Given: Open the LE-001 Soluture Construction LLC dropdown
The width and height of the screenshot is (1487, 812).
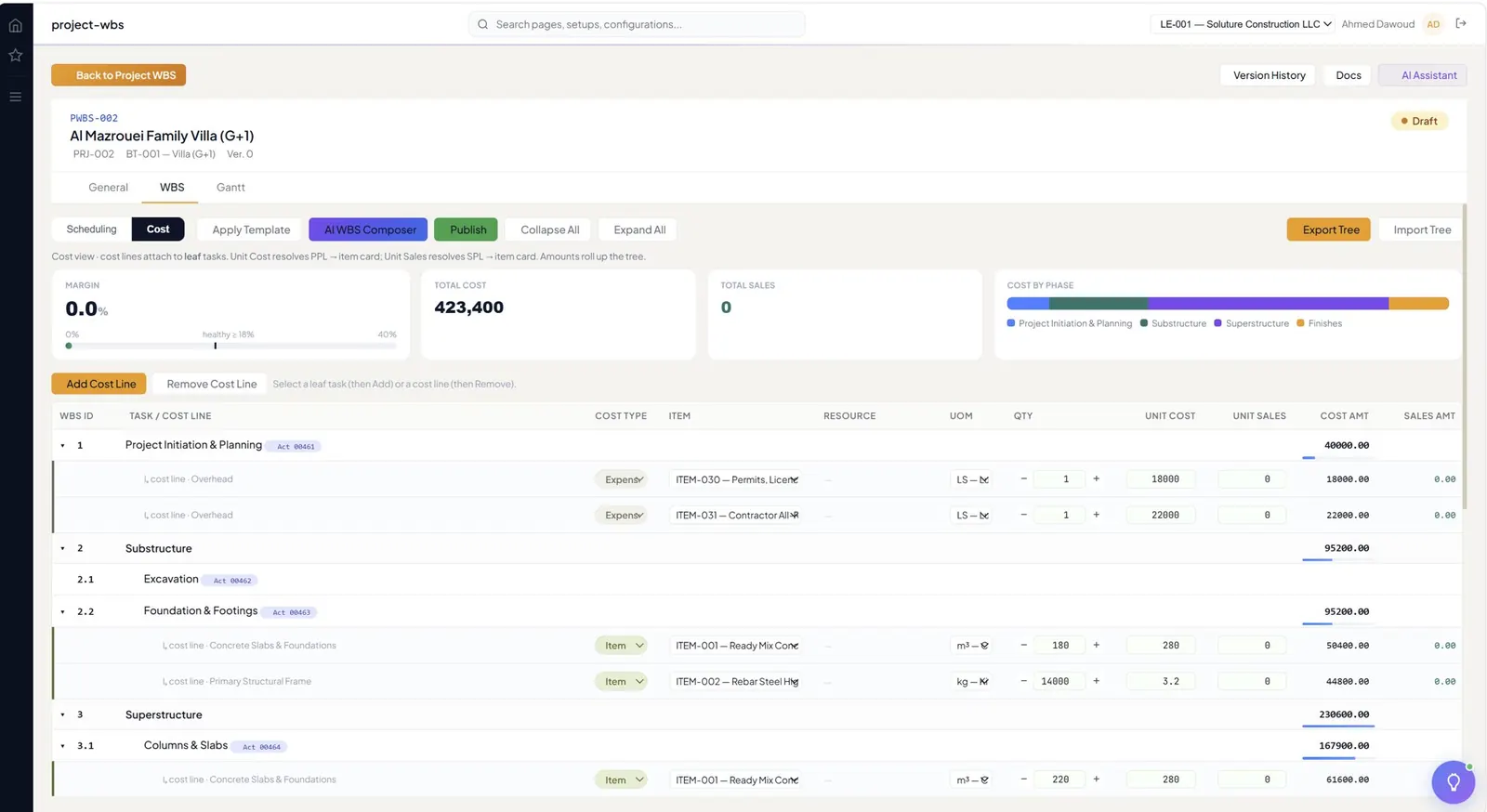Looking at the screenshot, I should (x=1244, y=24).
